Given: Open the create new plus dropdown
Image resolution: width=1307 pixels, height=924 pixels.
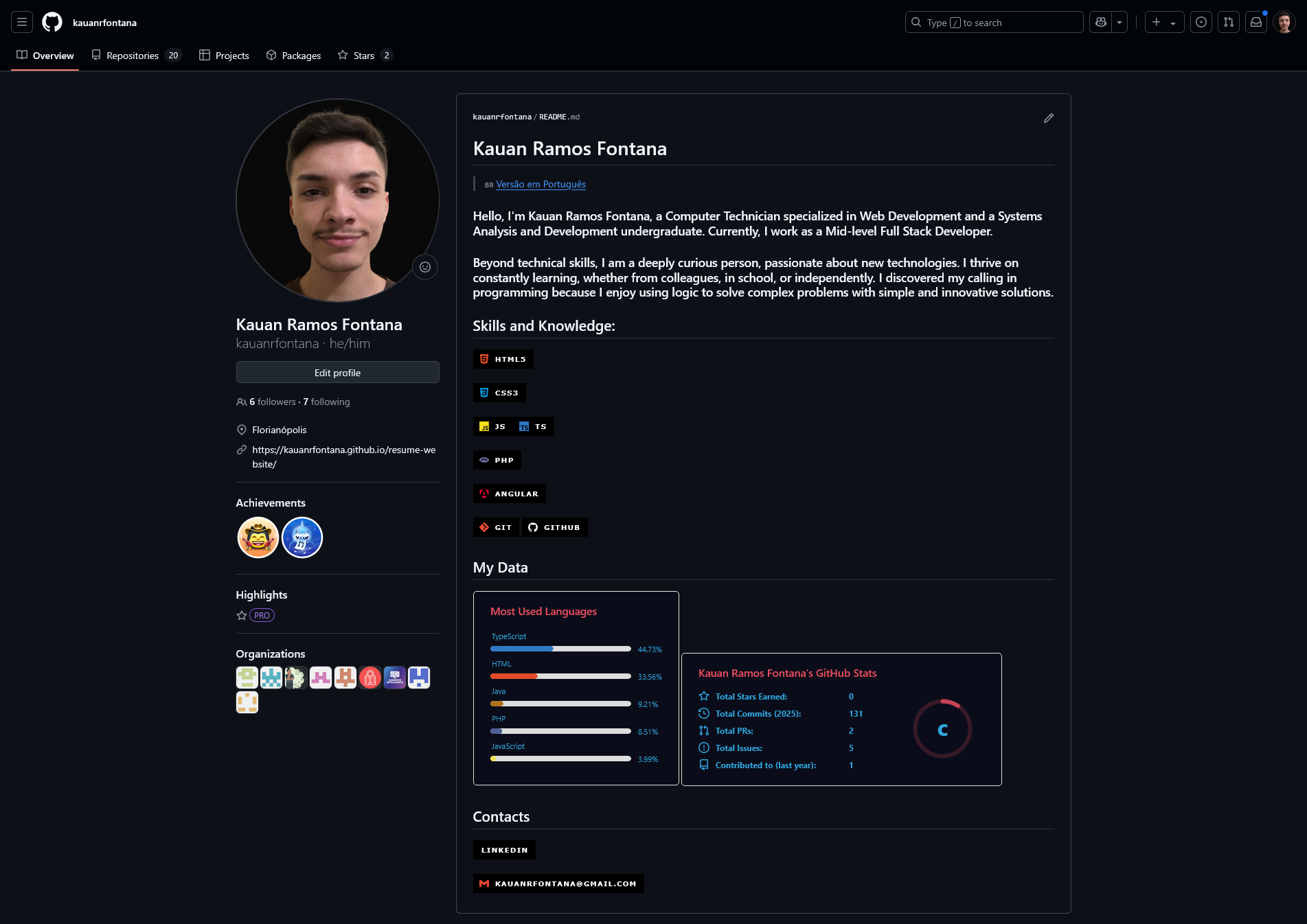Looking at the screenshot, I should (x=1164, y=22).
